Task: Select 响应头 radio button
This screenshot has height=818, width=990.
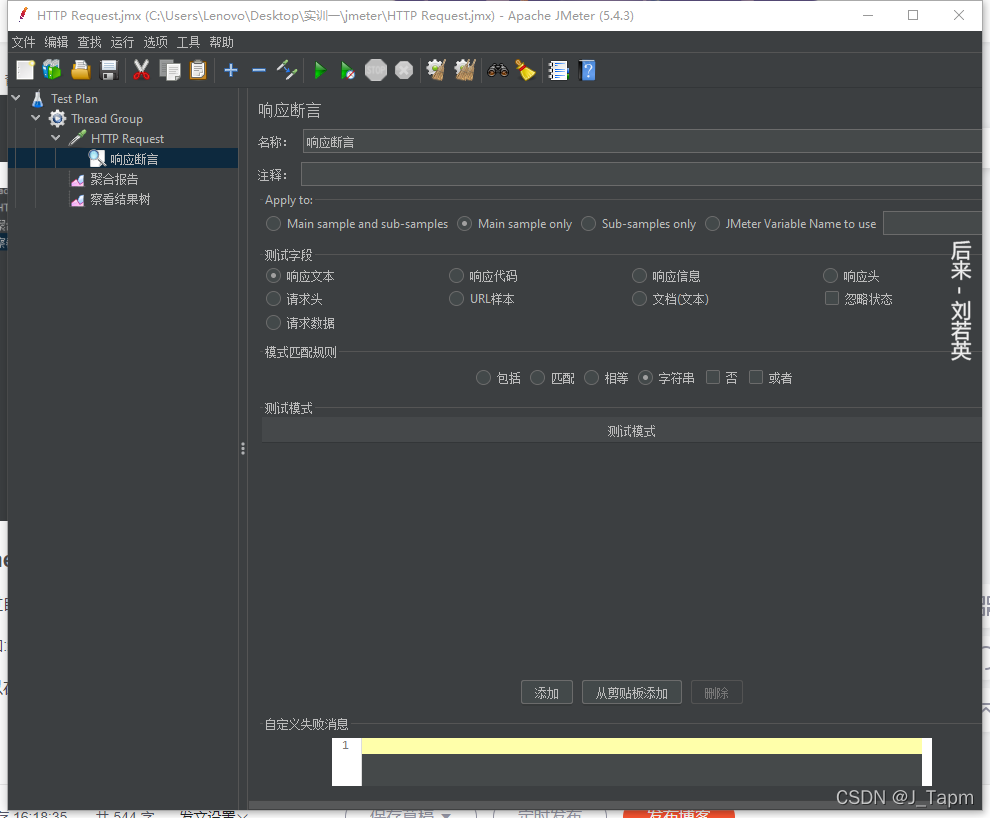Action: click(830, 276)
